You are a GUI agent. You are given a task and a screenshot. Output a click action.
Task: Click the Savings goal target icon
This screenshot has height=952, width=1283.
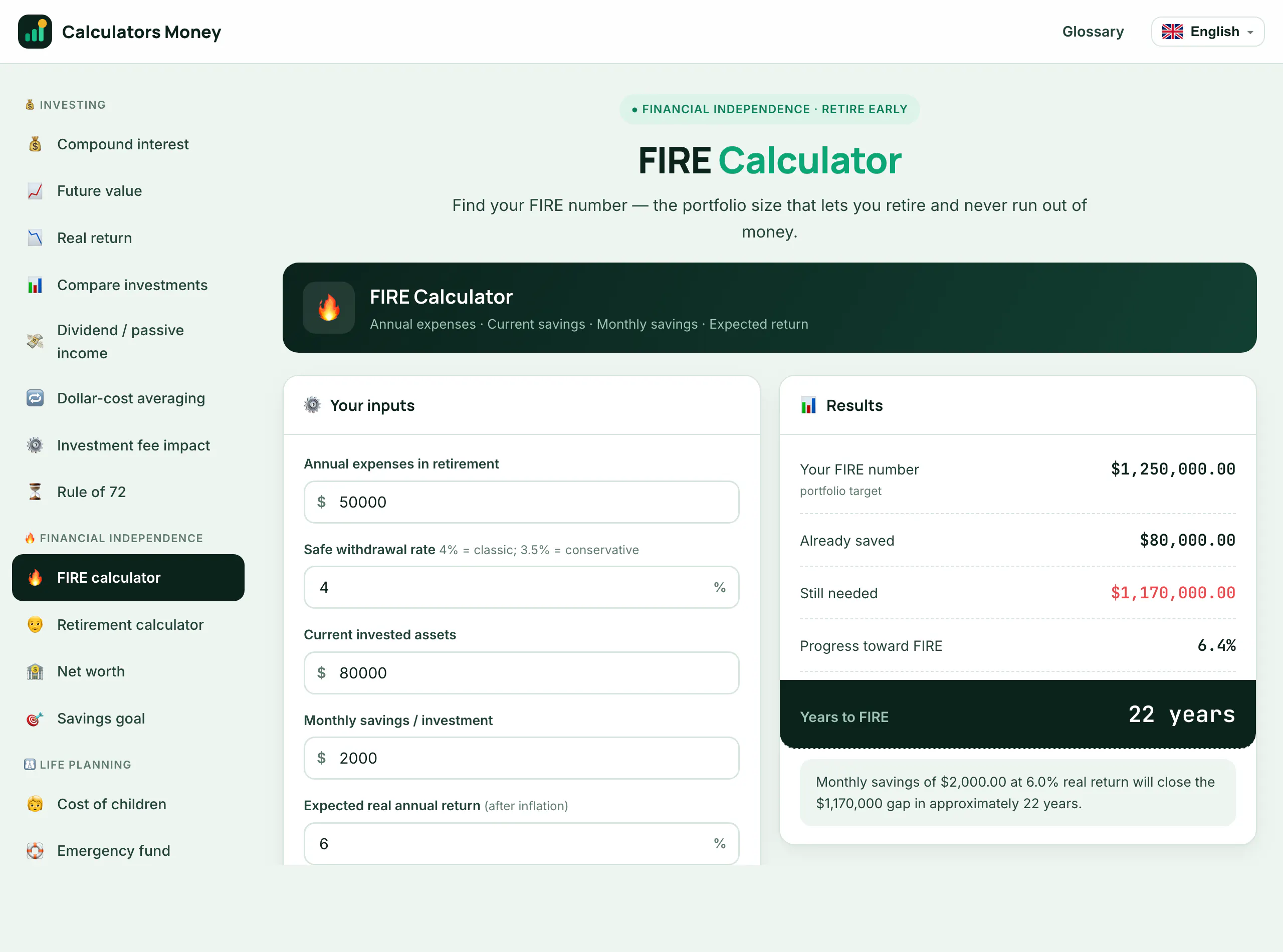(x=35, y=719)
